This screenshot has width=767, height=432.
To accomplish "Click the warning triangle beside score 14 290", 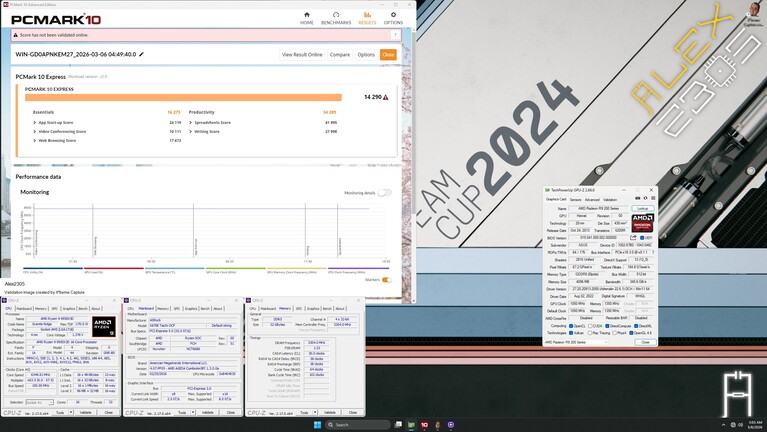I will coord(385,97).
